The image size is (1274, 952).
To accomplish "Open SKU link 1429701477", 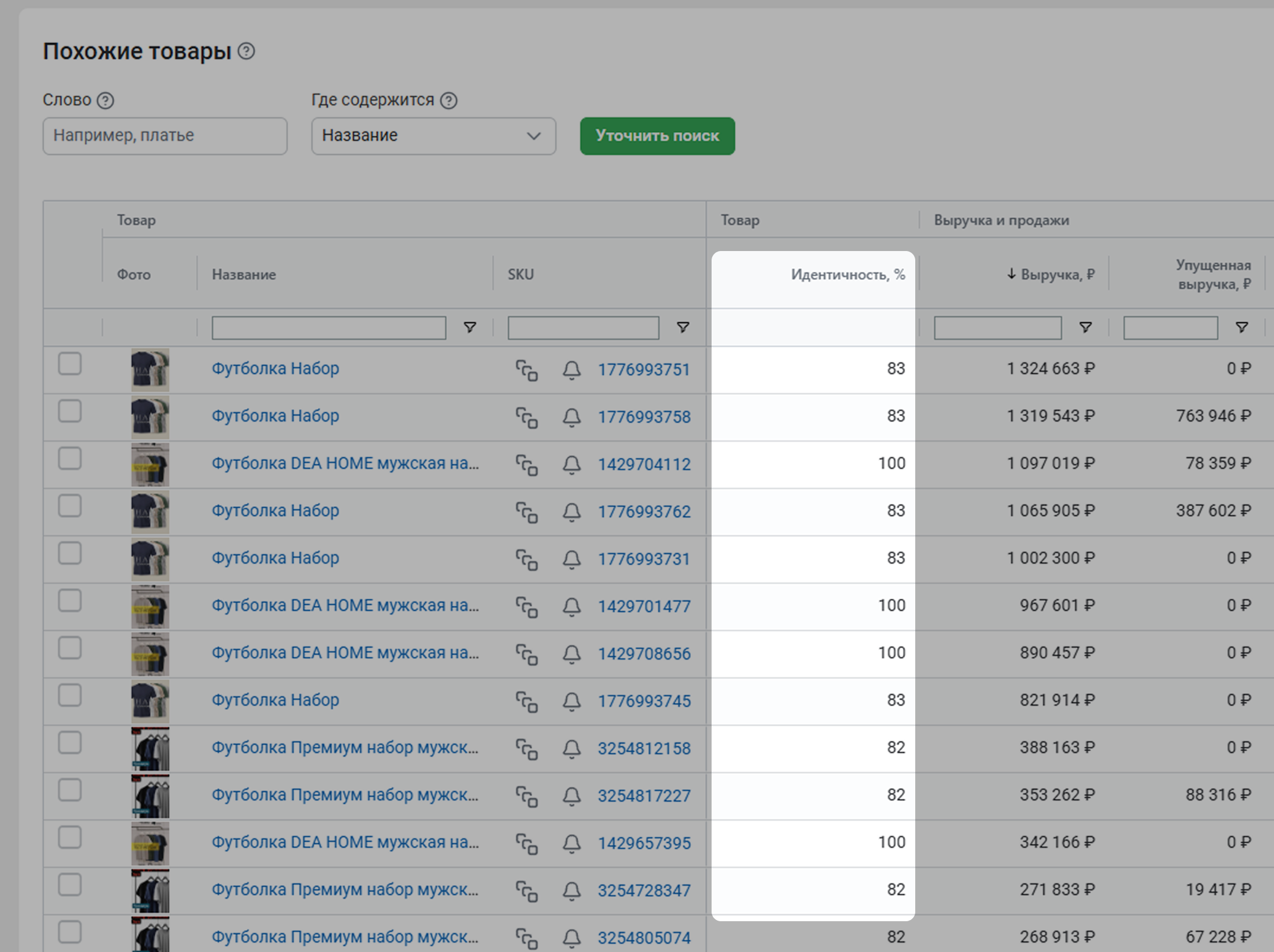I will point(644,607).
